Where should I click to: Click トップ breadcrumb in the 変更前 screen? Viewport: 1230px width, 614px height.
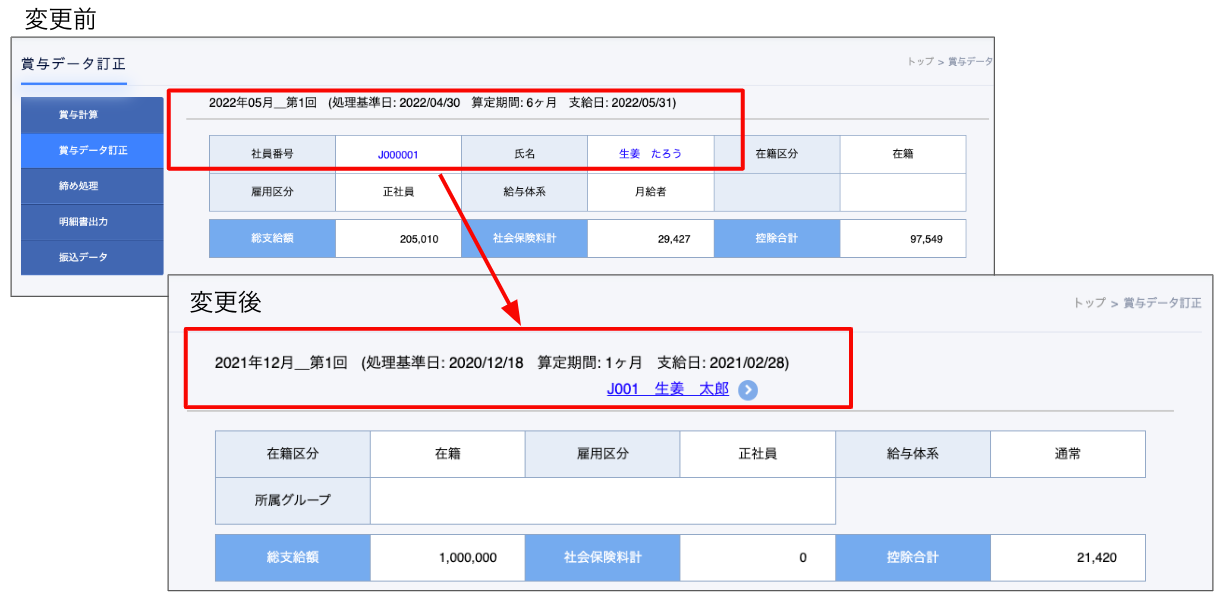(x=920, y=62)
